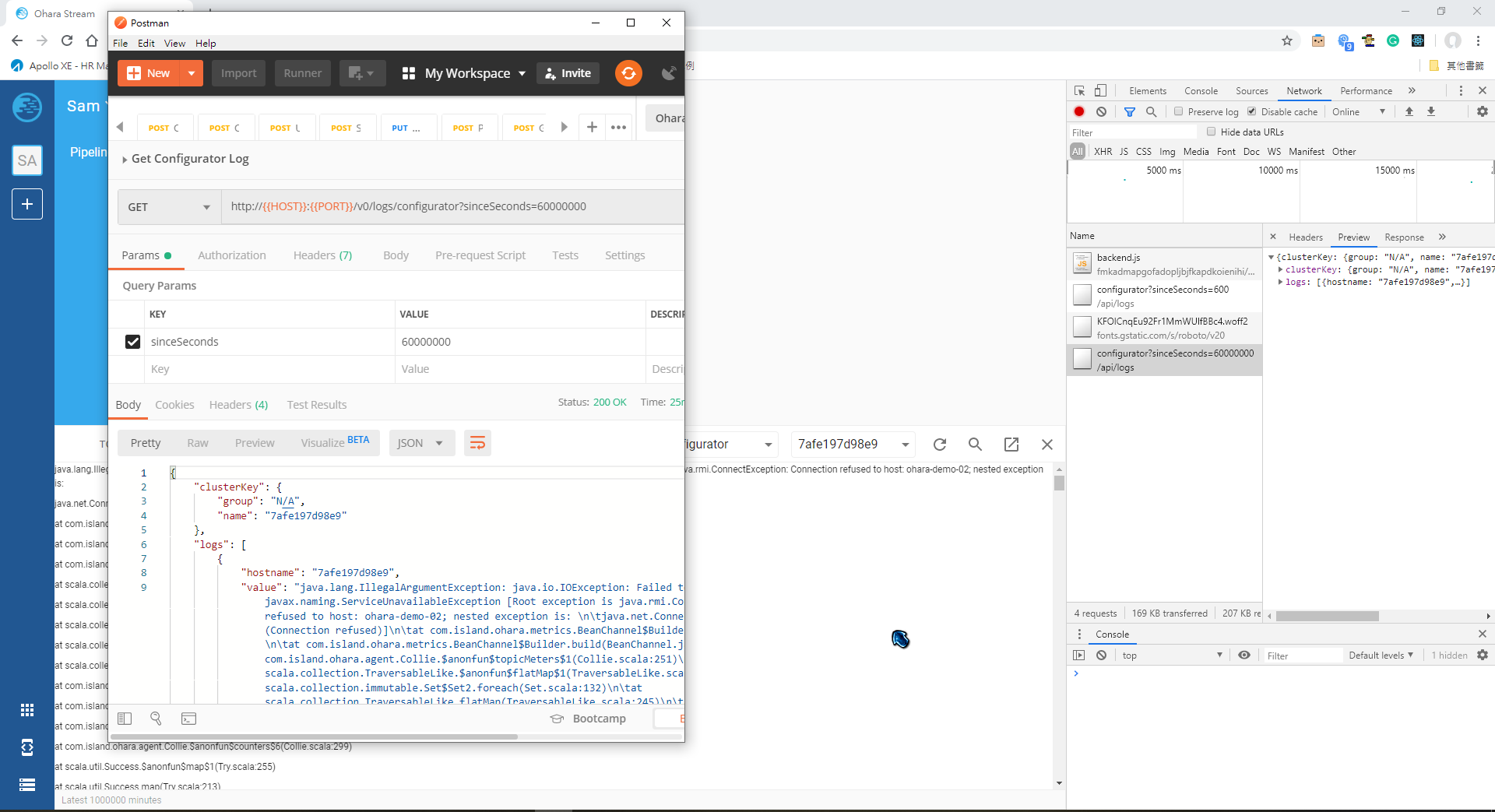Open the HTTP method GET dropdown

[169, 207]
